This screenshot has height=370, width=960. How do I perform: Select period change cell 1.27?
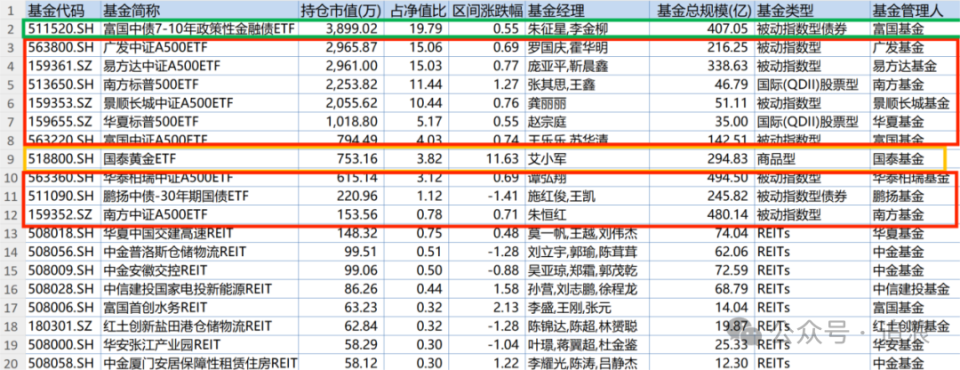coord(488,84)
